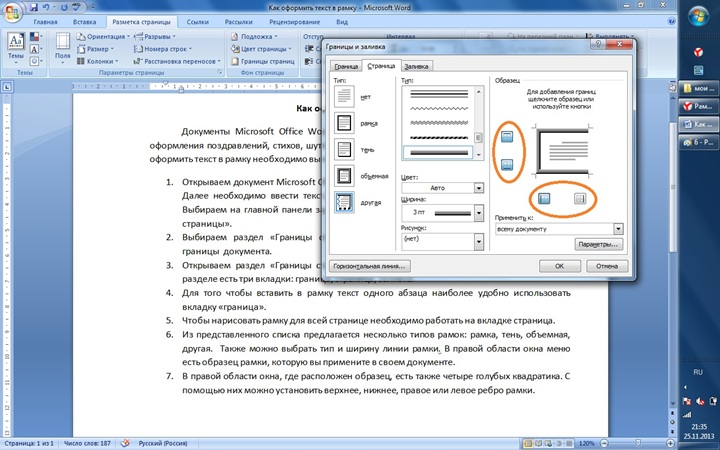Switch to Вставка ribbon tab
The image size is (720, 450).
(x=84, y=22)
